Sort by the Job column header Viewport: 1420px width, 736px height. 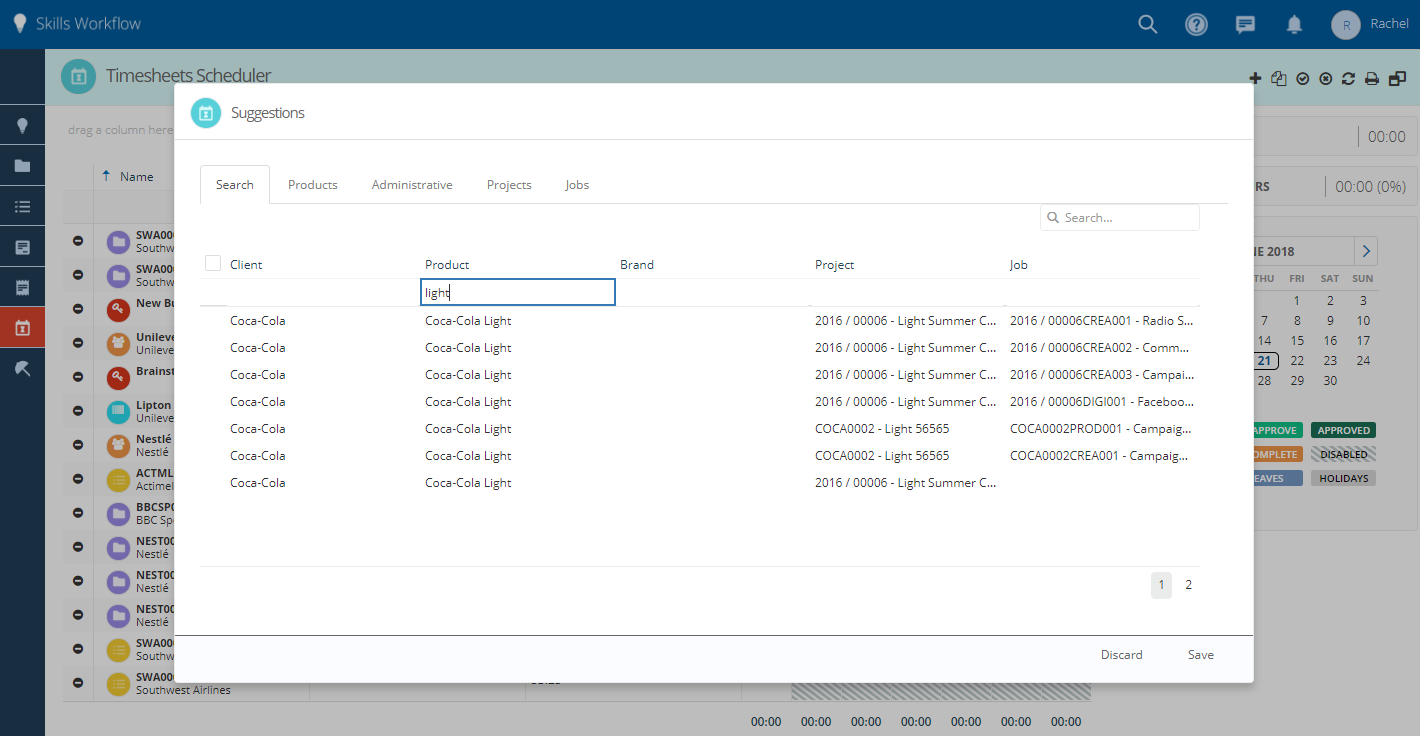[x=1018, y=265]
